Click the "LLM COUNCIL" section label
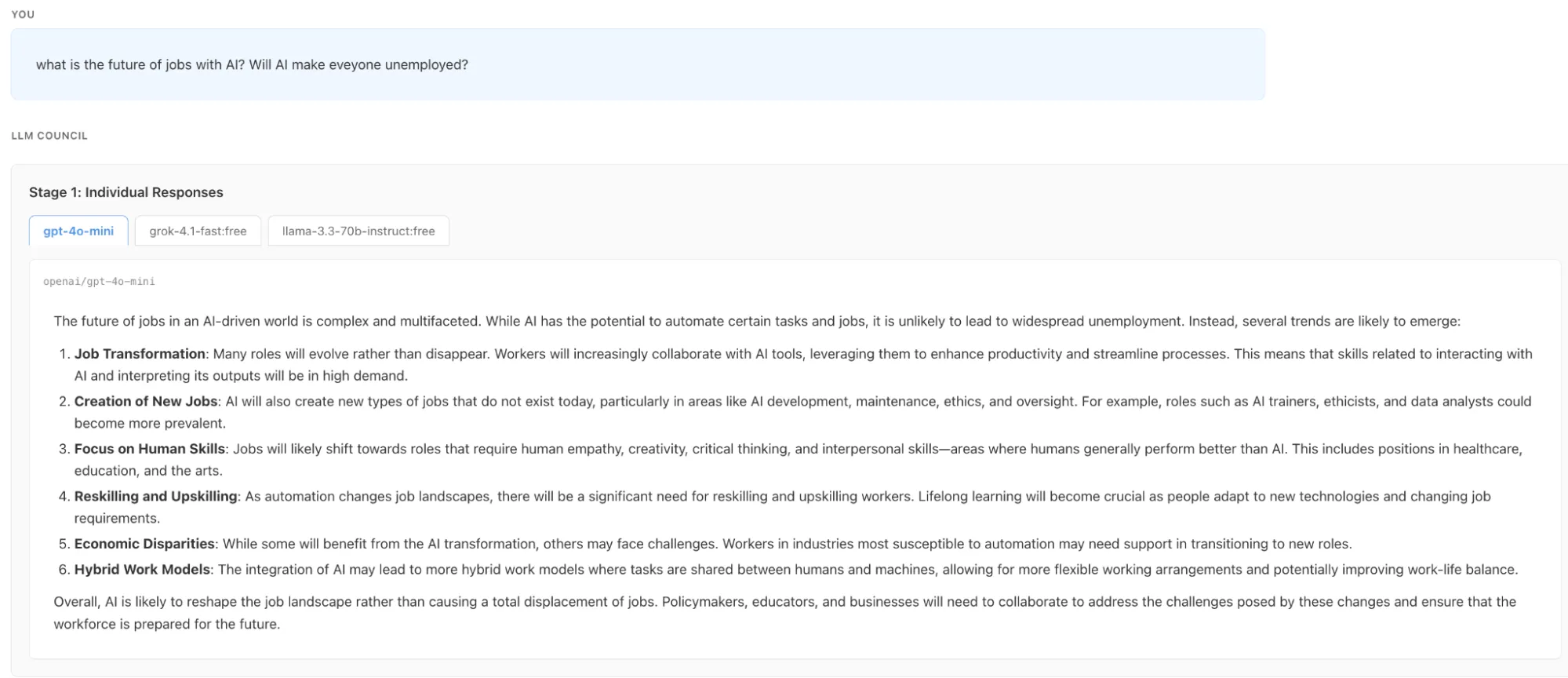Viewport: 1568px width, 678px height. coord(49,136)
